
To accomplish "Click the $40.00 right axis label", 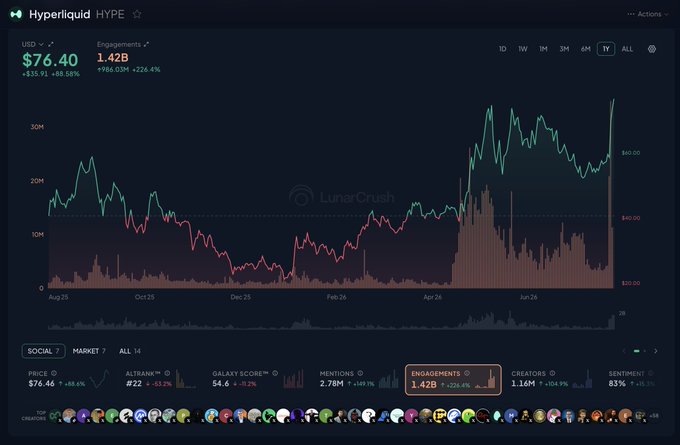I will tap(631, 218).
